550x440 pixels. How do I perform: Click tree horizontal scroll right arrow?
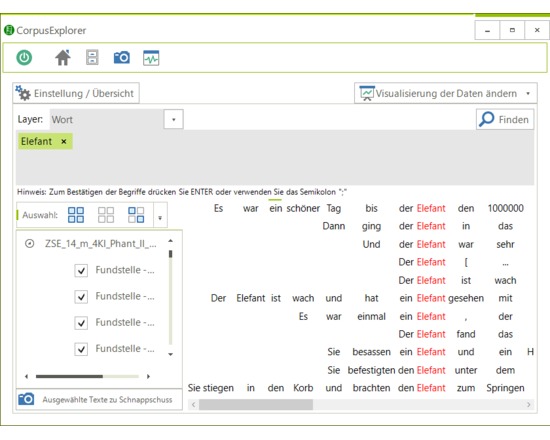[x=148, y=376]
